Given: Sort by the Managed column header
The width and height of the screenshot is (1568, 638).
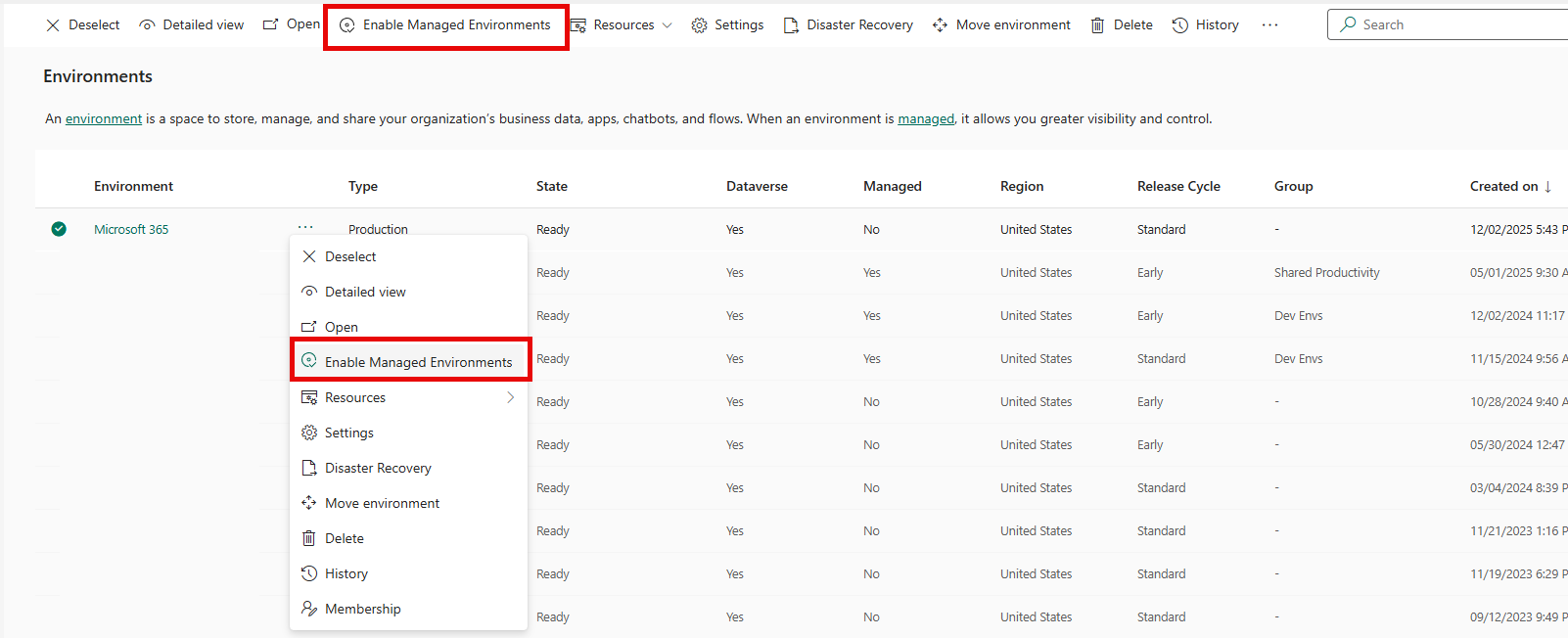Looking at the screenshot, I should coord(893,186).
